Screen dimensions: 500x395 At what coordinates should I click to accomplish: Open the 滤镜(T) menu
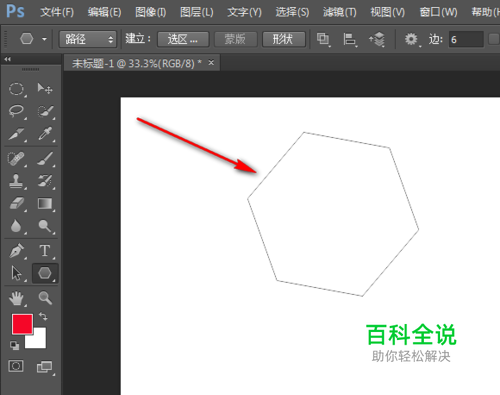[340, 12]
